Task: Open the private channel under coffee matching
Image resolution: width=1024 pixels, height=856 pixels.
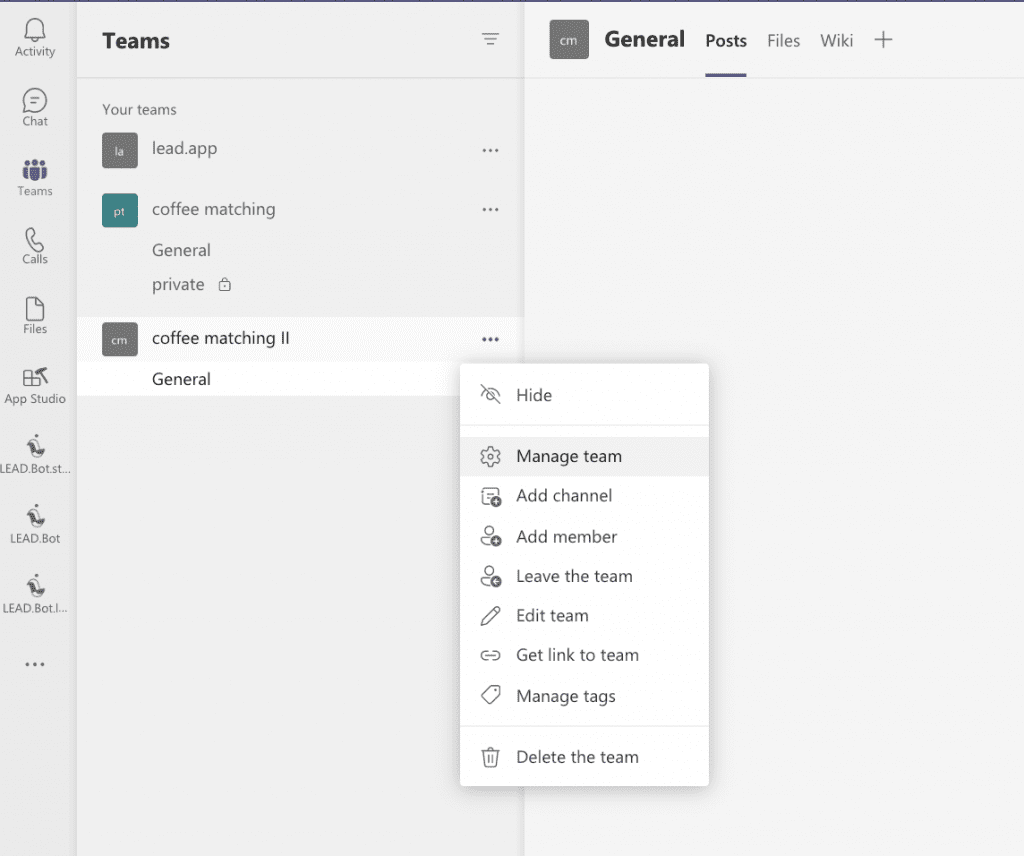Action: [178, 285]
